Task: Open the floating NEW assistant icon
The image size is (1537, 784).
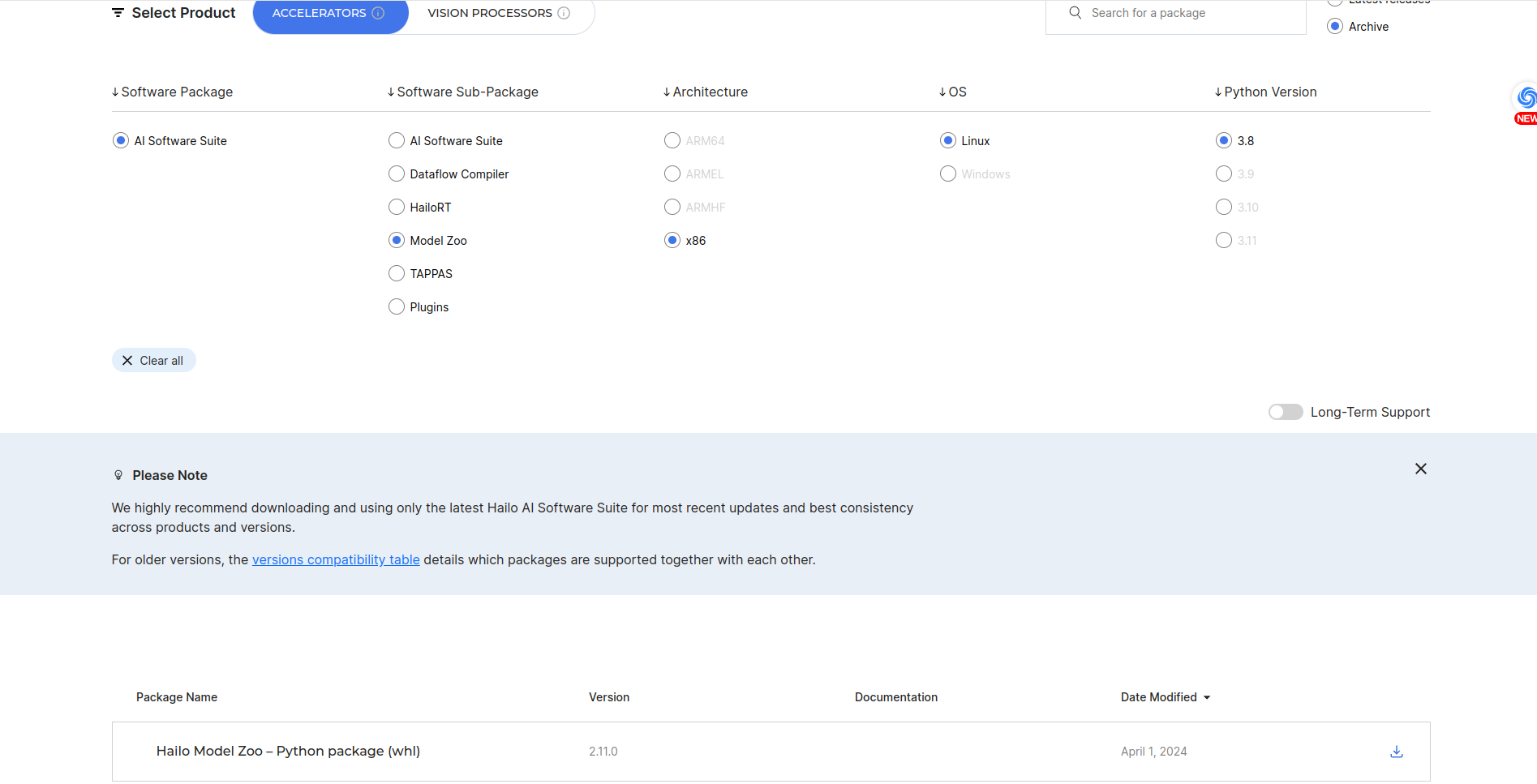Action: (x=1525, y=104)
